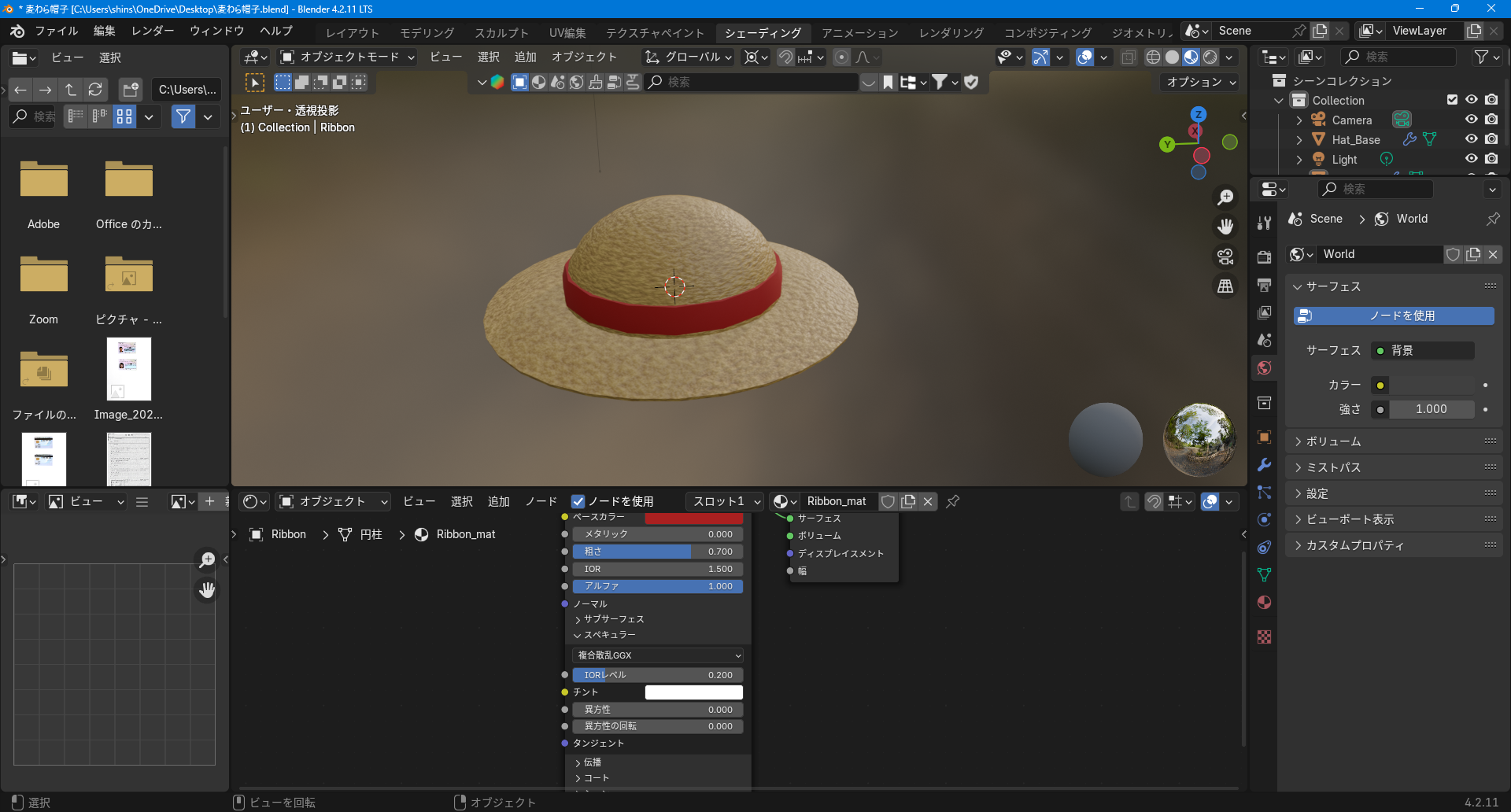This screenshot has height=812, width=1511.
Task: Open the Add menu in node editor
Action: pyautogui.click(x=498, y=501)
